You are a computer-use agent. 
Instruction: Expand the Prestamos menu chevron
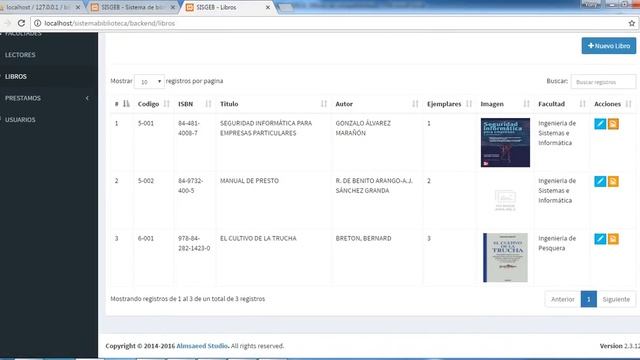[x=87, y=98]
